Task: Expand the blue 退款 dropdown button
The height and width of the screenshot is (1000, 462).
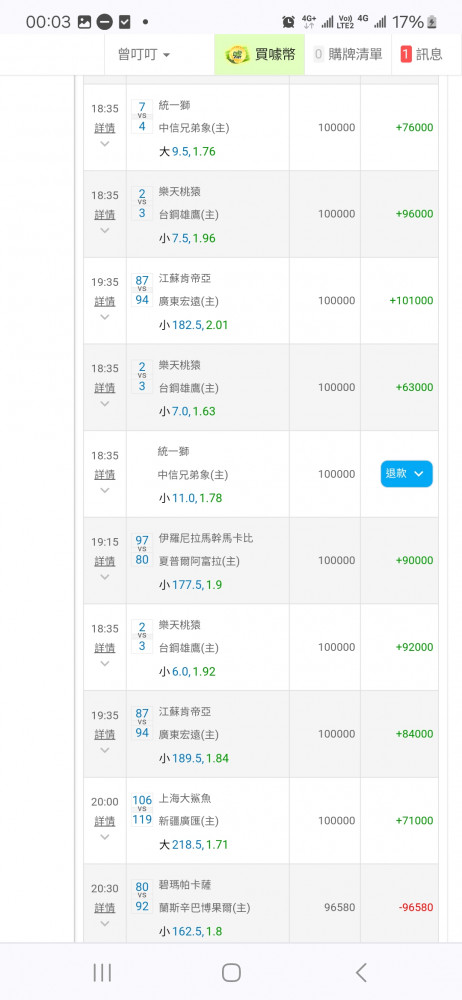Action: tap(406, 474)
